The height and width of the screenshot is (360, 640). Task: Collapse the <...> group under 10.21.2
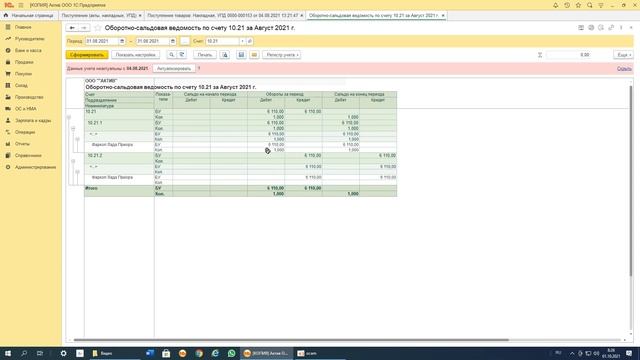tap(78, 172)
